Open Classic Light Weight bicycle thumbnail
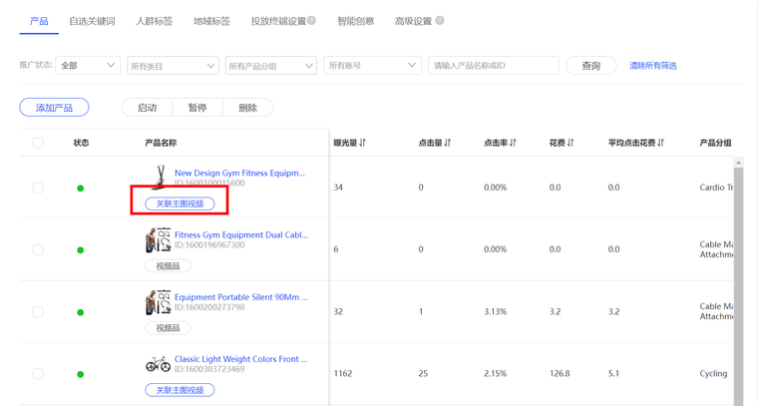 tap(157, 364)
